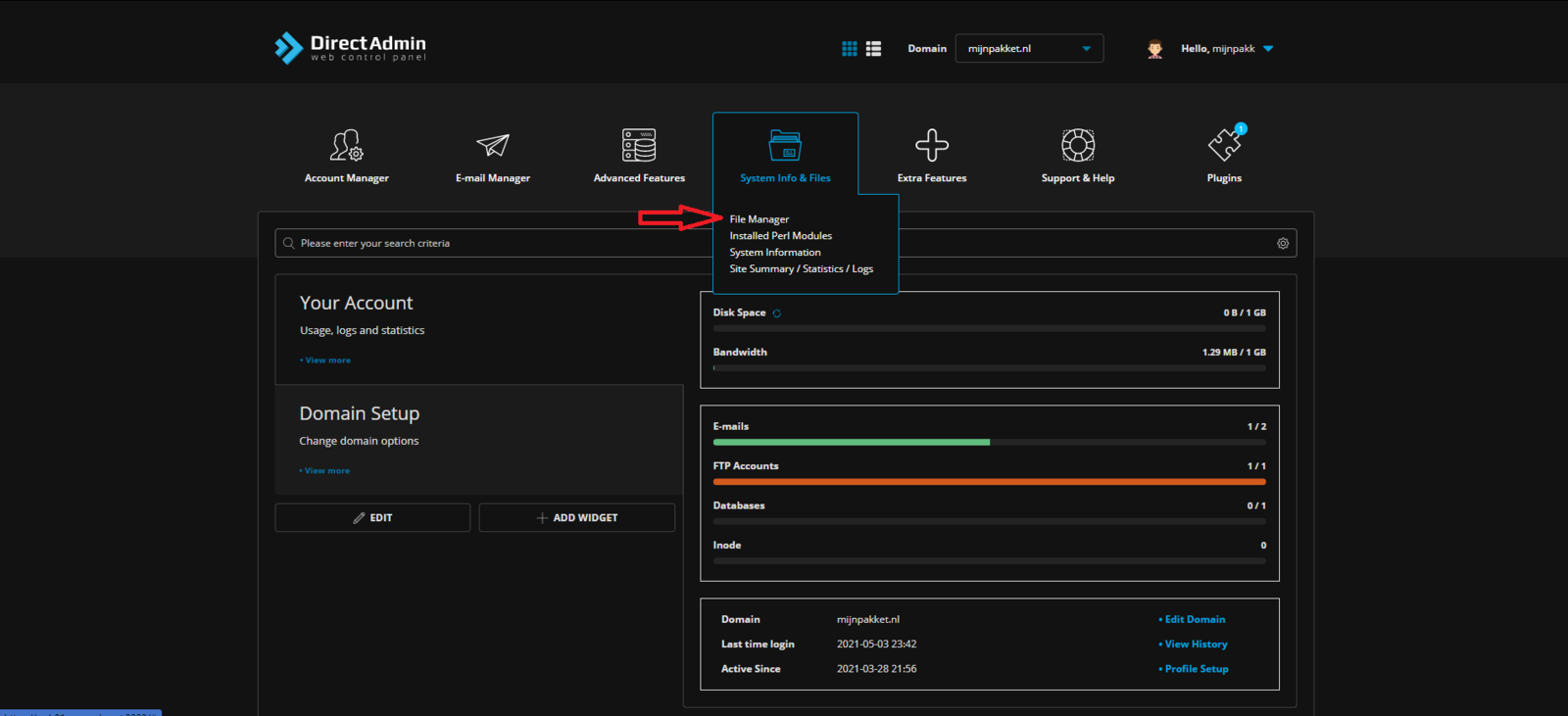Open the Advanced Features server icon
This screenshot has height=716, width=1568.
pos(639,145)
